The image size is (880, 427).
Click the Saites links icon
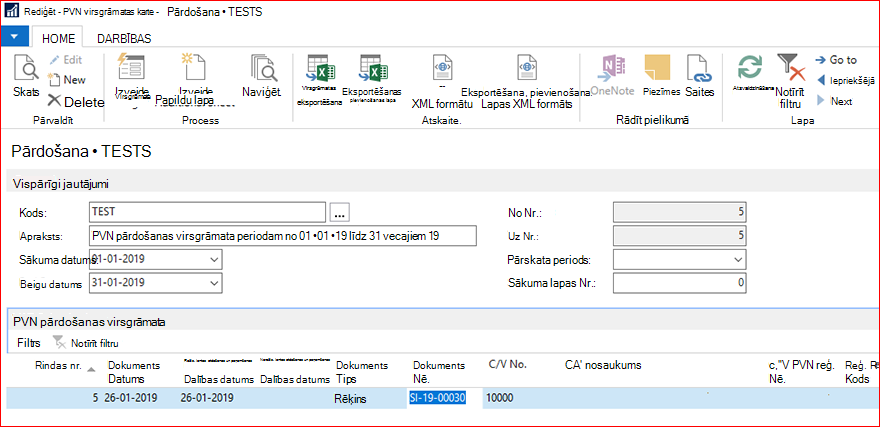pyautogui.click(x=699, y=68)
